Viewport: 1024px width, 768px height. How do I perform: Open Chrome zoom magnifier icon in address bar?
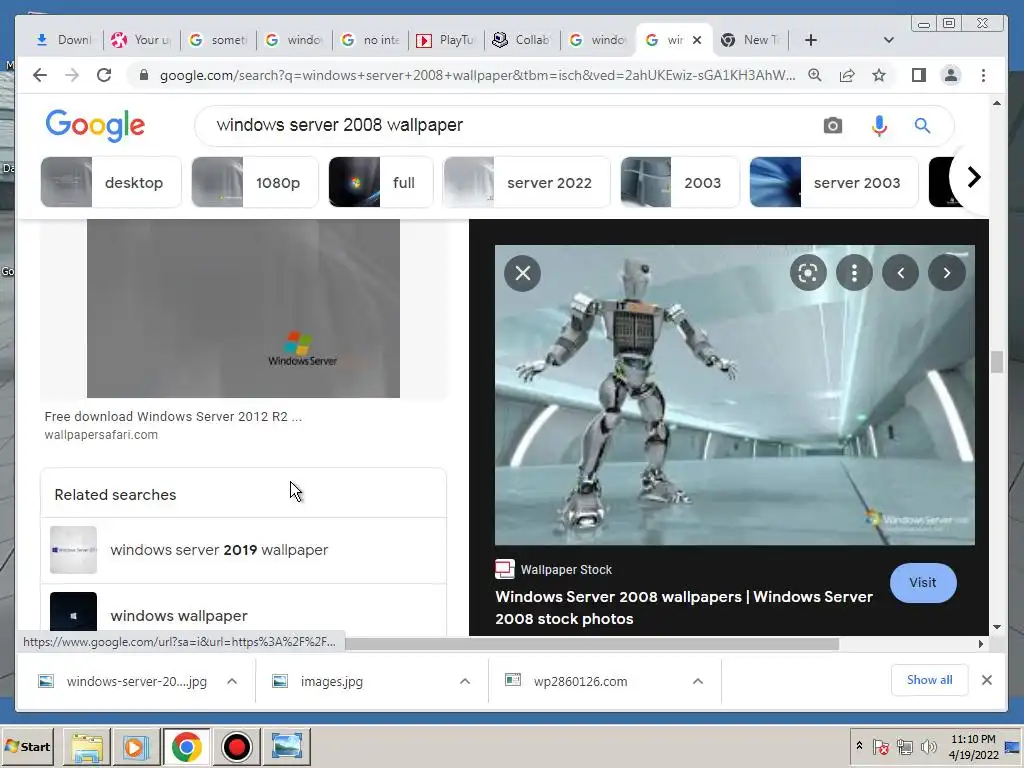click(x=814, y=75)
